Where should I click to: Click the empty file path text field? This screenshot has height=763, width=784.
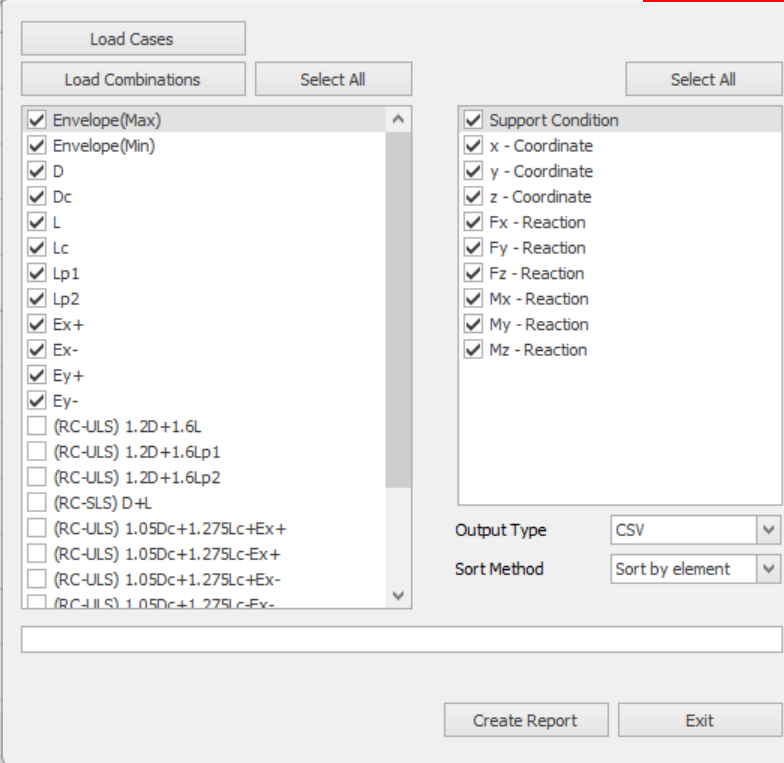400,639
